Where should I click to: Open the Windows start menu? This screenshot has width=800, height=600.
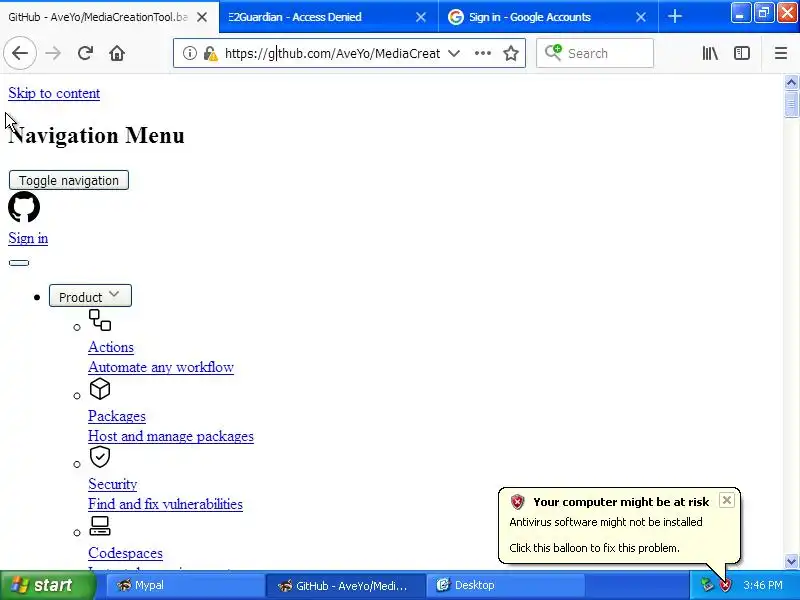(x=47, y=585)
